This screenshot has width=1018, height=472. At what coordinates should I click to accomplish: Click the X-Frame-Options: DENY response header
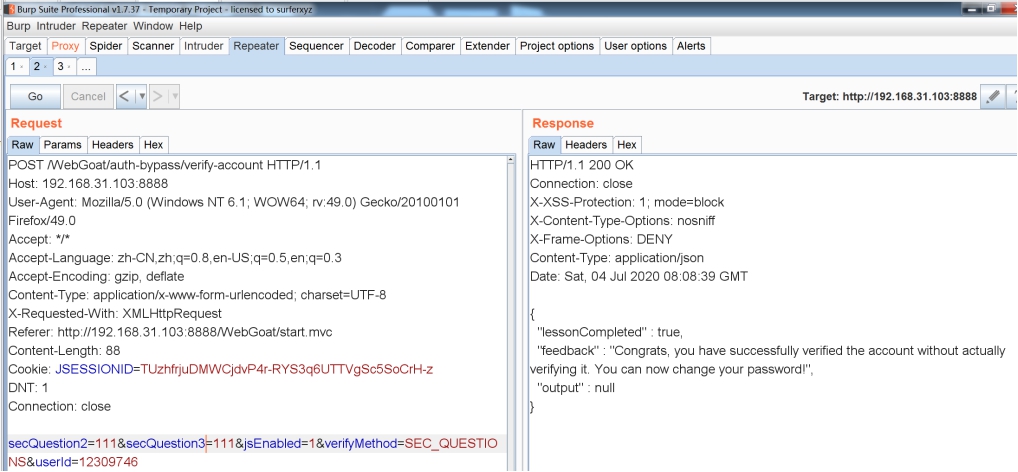click(601, 239)
